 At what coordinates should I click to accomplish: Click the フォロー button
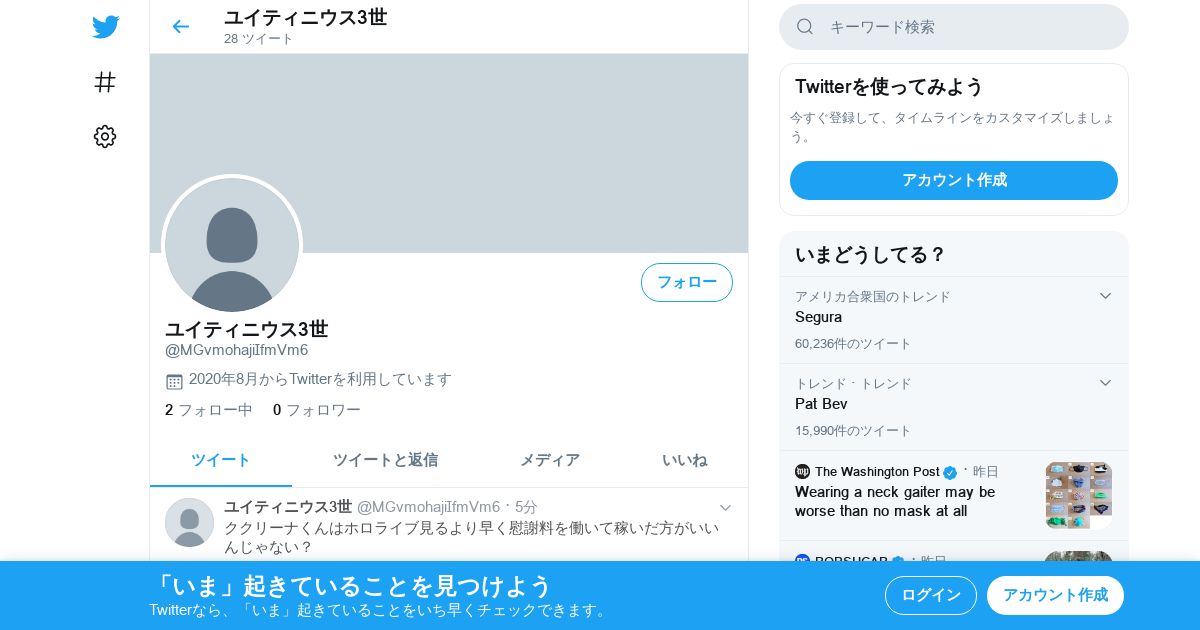pyautogui.click(x=687, y=282)
